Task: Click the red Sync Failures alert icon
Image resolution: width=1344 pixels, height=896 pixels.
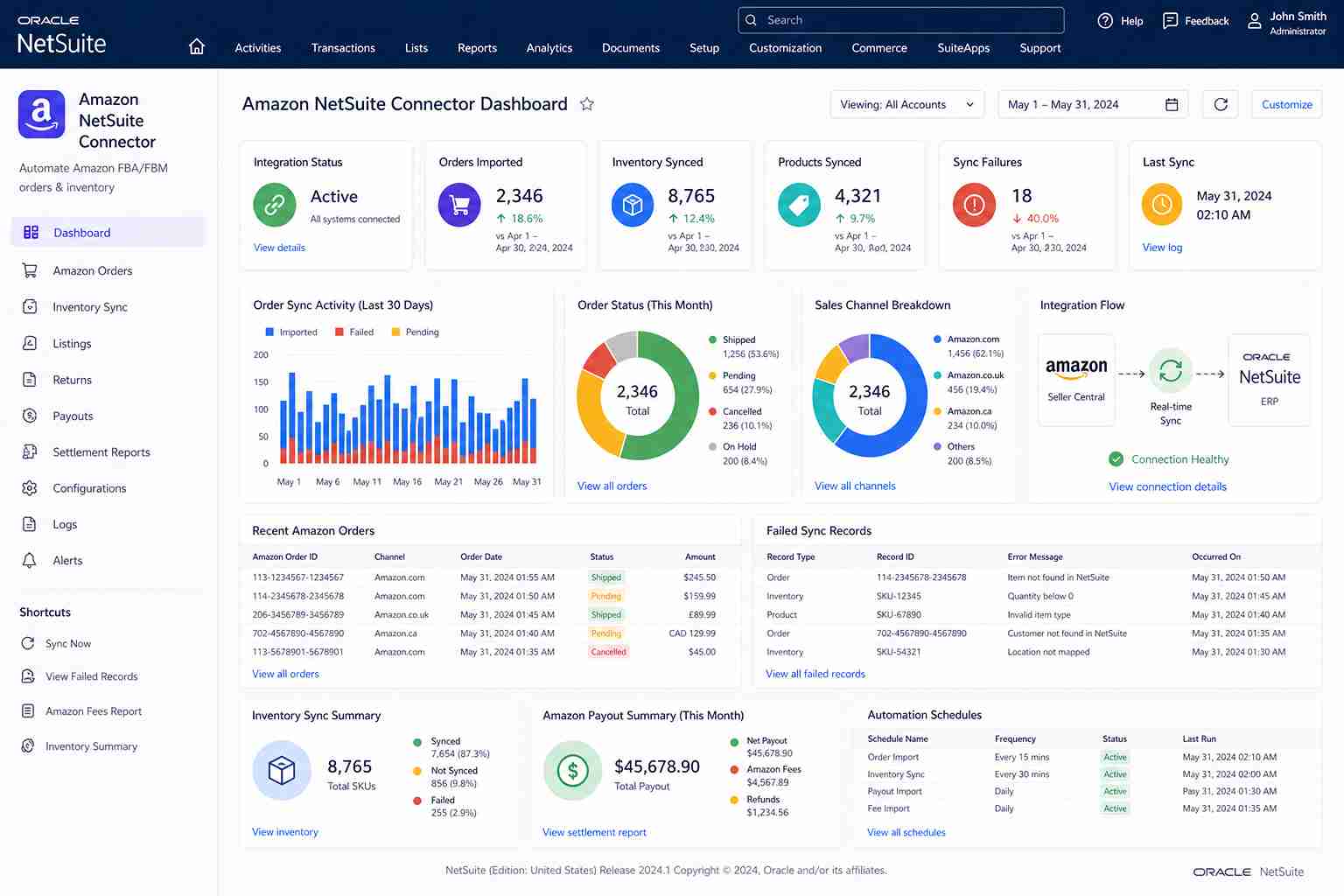Action: click(x=974, y=205)
